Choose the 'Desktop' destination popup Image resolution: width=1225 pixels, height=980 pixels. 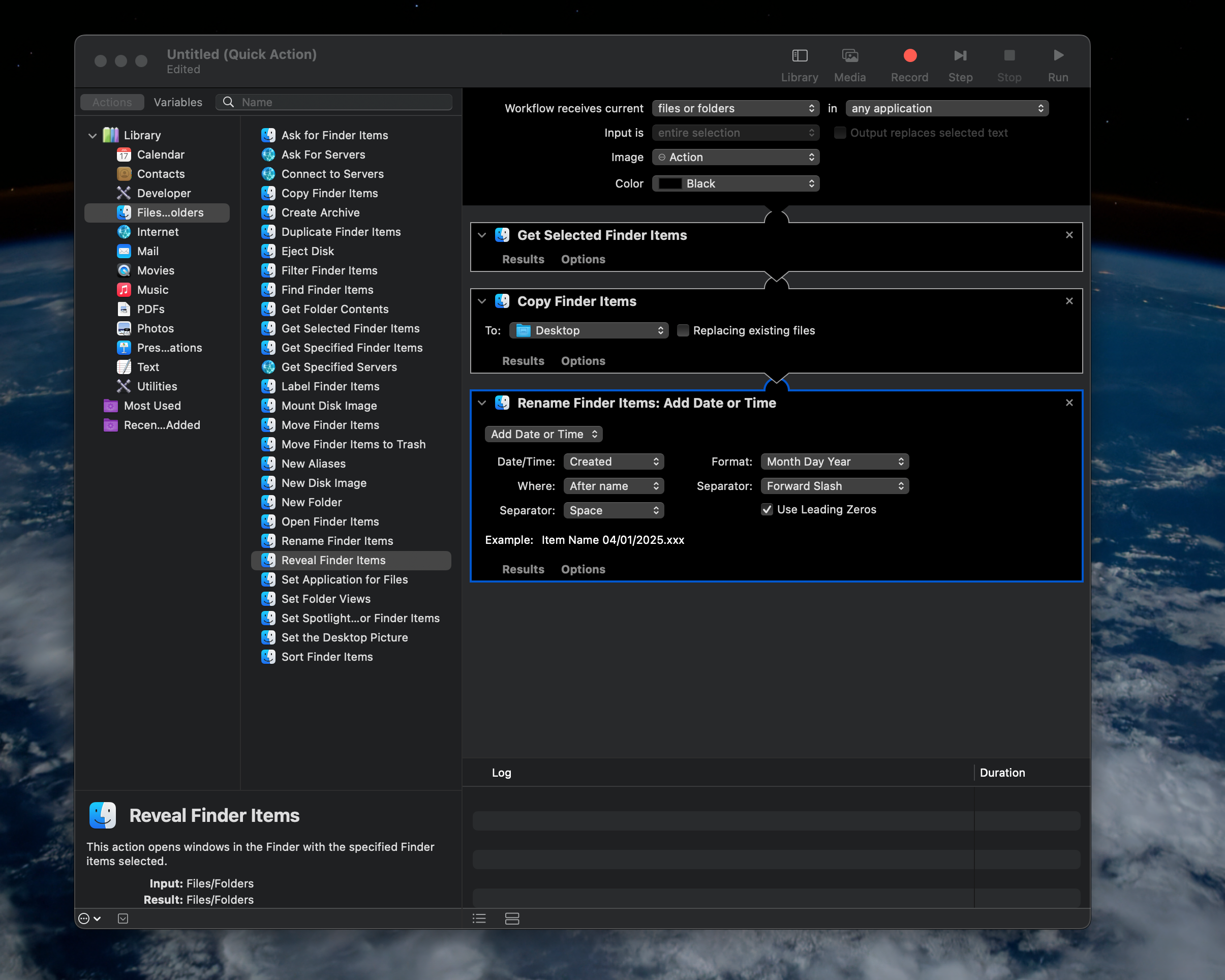[589, 330]
